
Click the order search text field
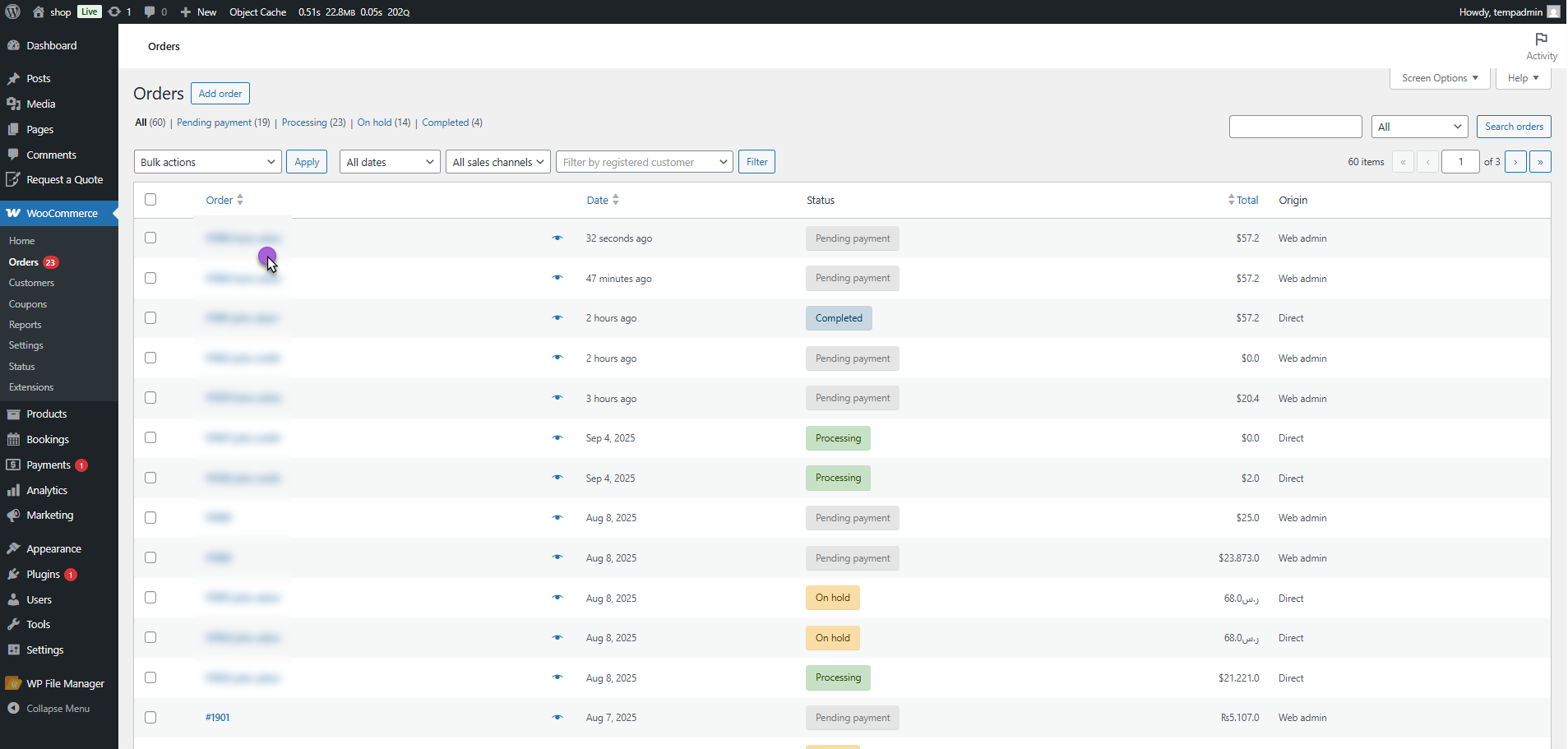1295,127
